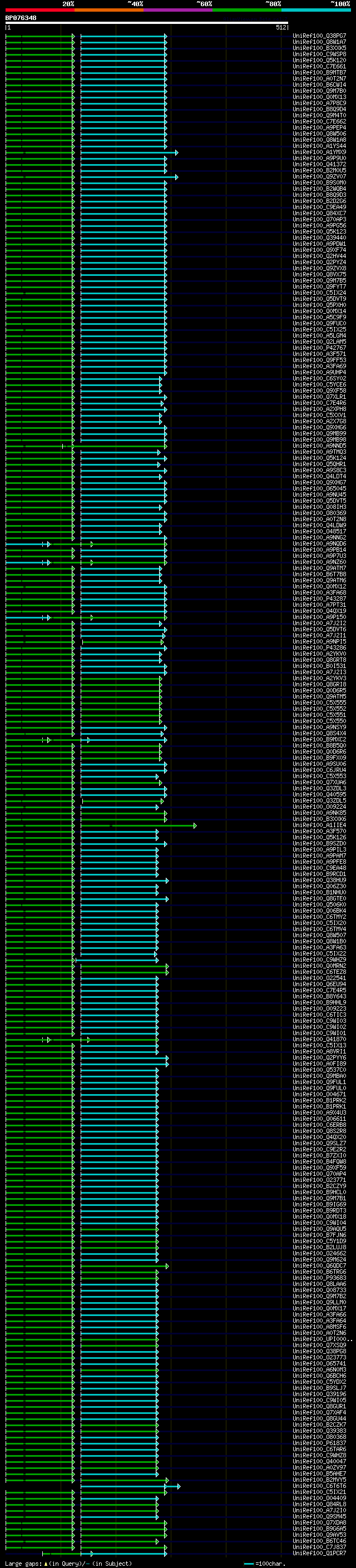Click the ruler end position 512
The width and height of the screenshot is (356, 1568).
[280, 27]
